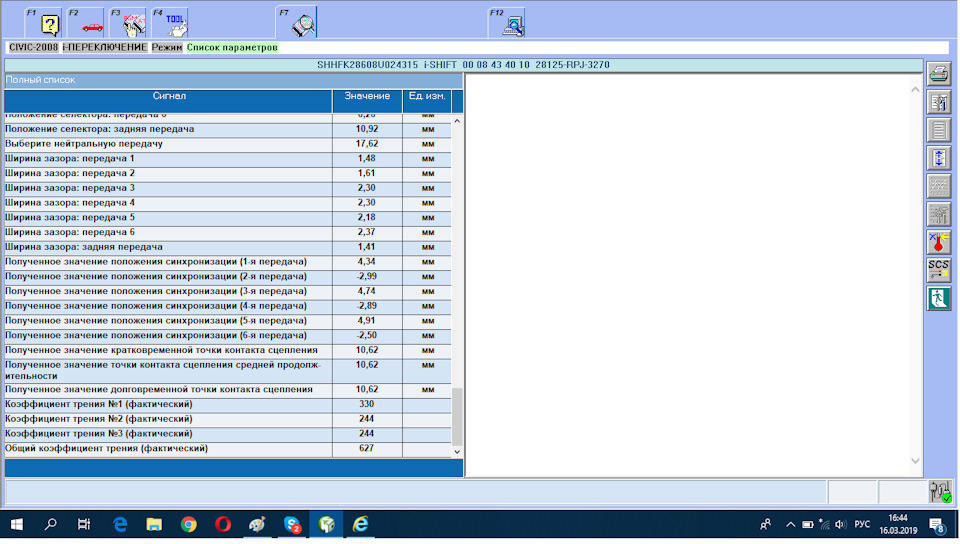The image size is (960, 544).
Task: Select row Ширина зазора: передача 1
Action: point(228,158)
